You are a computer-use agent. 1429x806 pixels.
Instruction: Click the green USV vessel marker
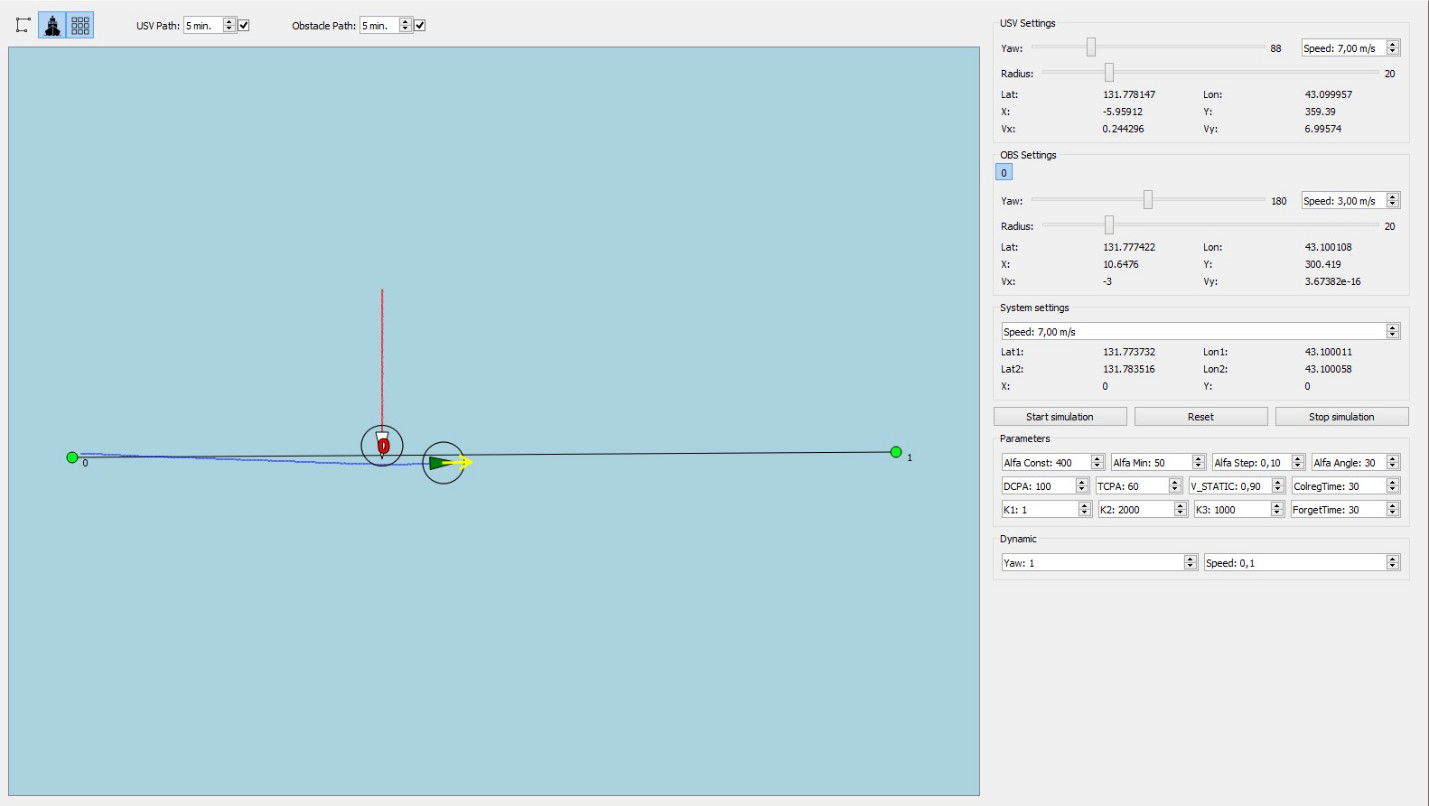coord(440,463)
